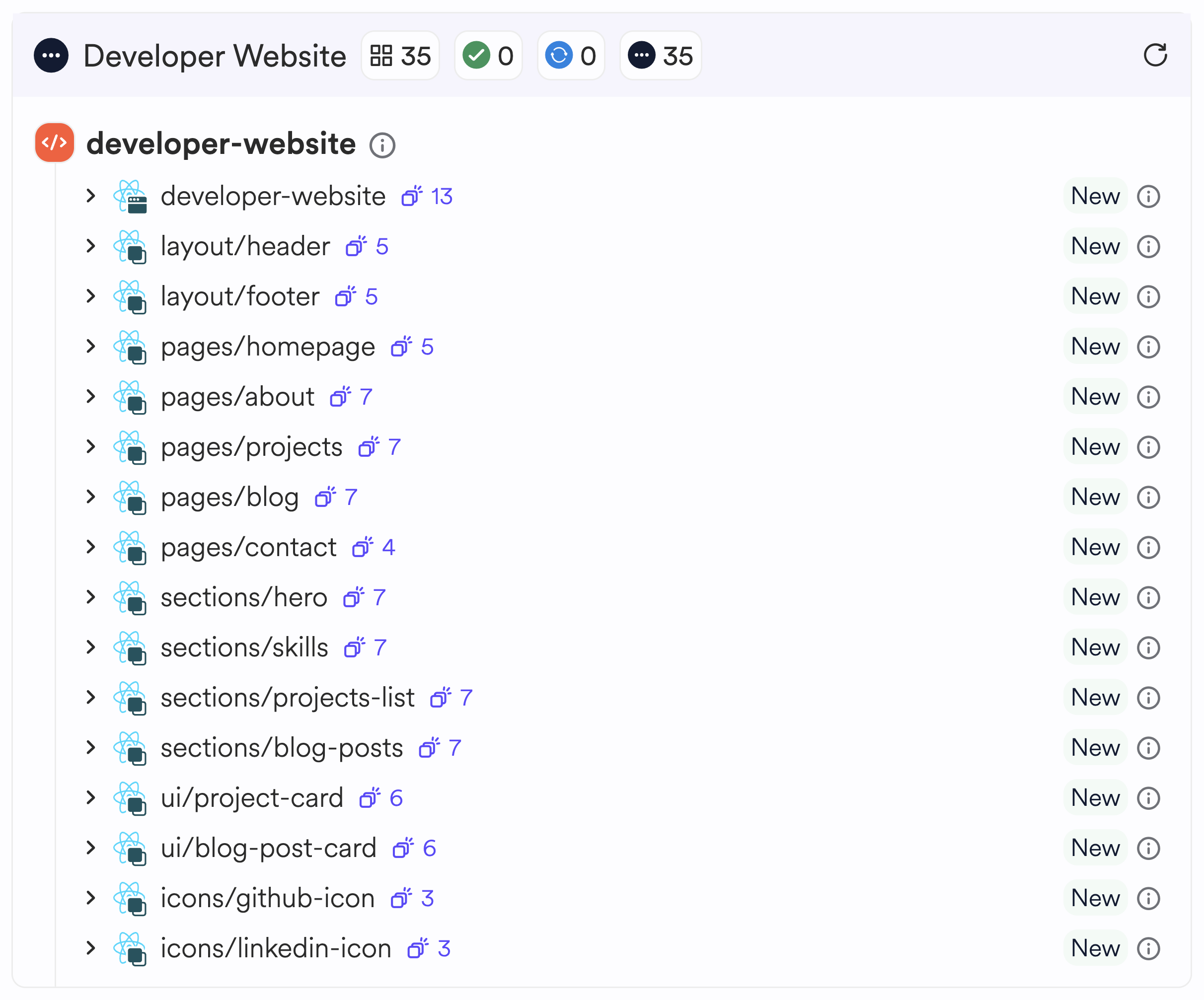1204x1000 pixels.
Task: Open info icon for layout/header row
Action: (1148, 246)
